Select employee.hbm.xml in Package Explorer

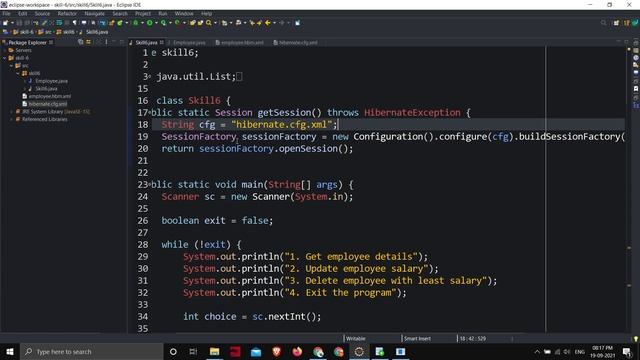pos(49,96)
